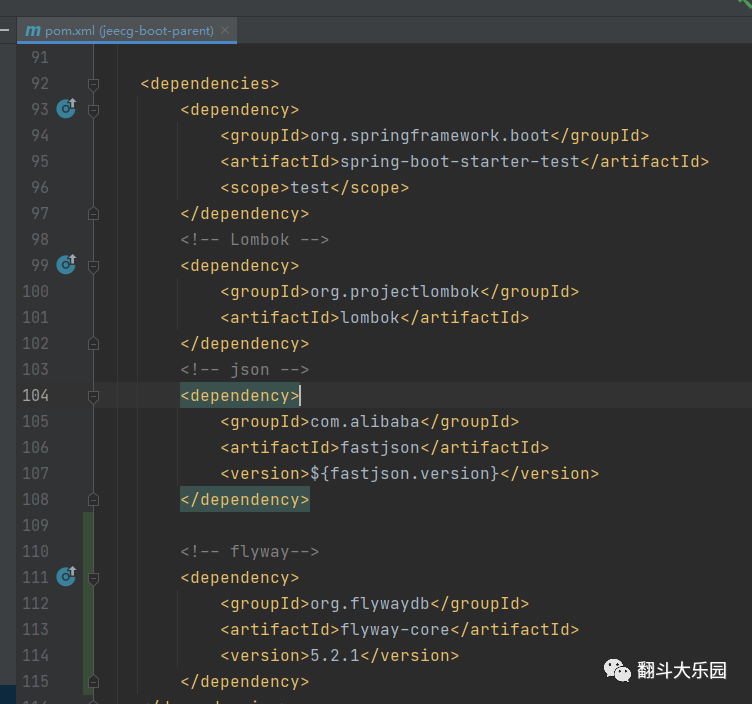
Task: Click line number 104 in the gutter
Action: point(34,395)
